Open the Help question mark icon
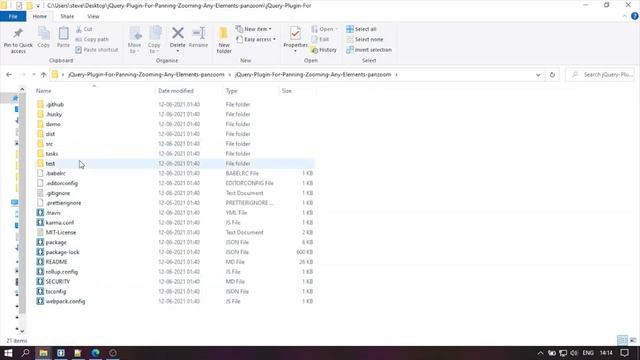The image size is (640, 360). 635,16
